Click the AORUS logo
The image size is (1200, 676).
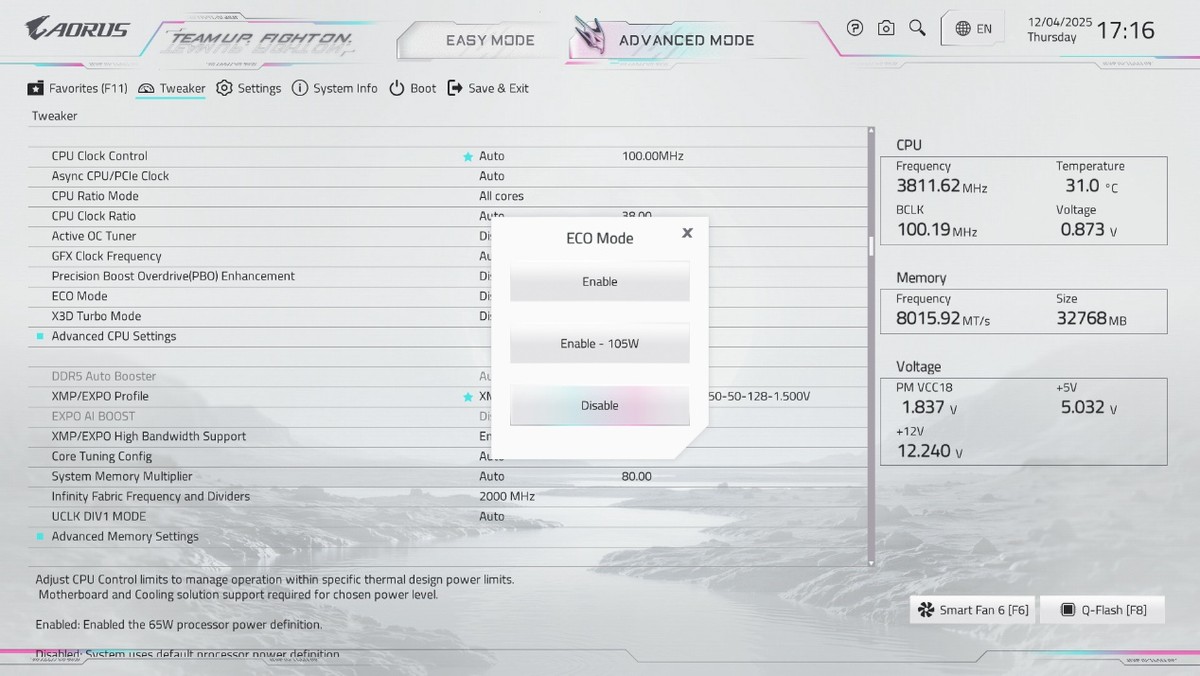click(77, 28)
